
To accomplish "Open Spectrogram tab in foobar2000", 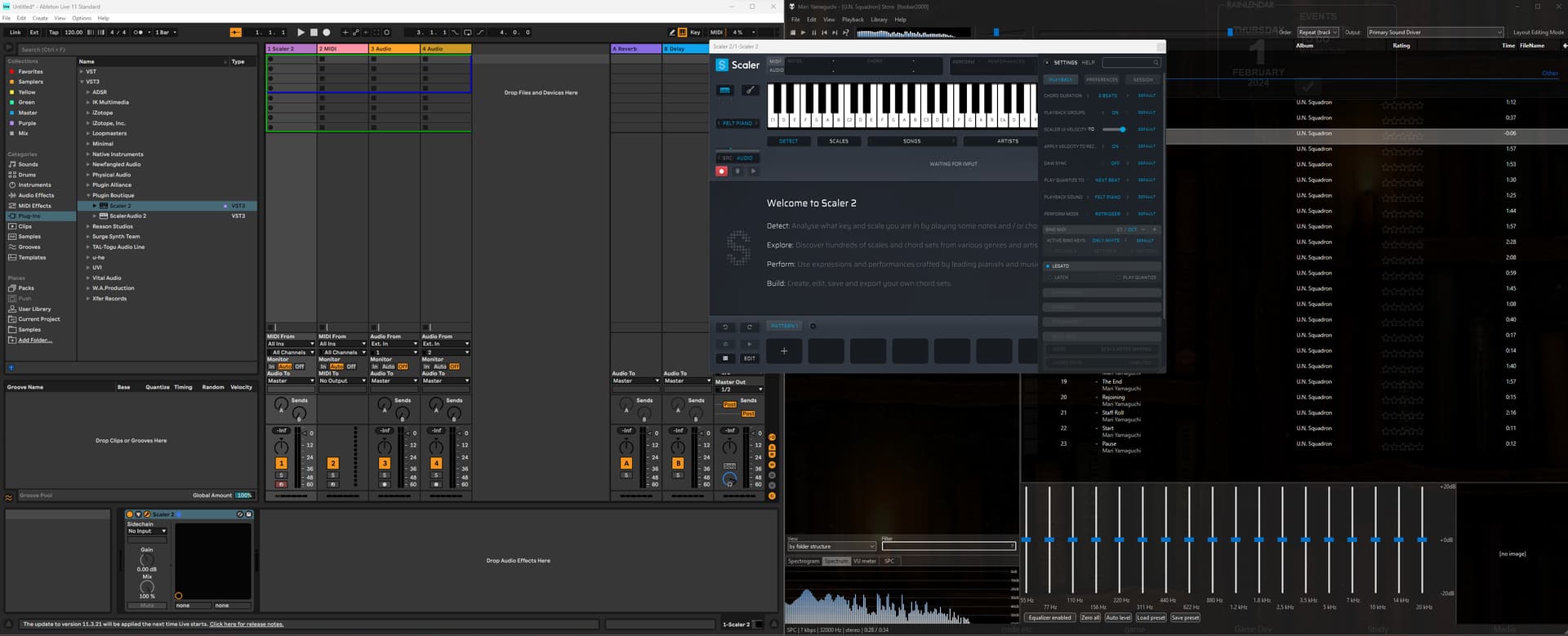I will [803, 561].
